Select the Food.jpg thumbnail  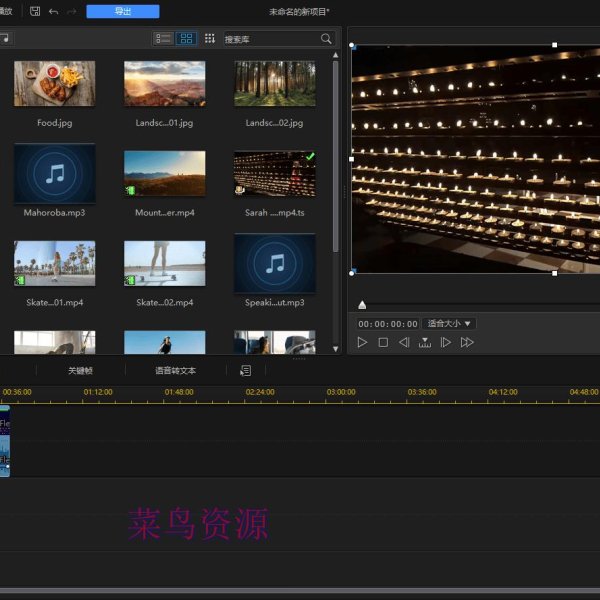55,84
